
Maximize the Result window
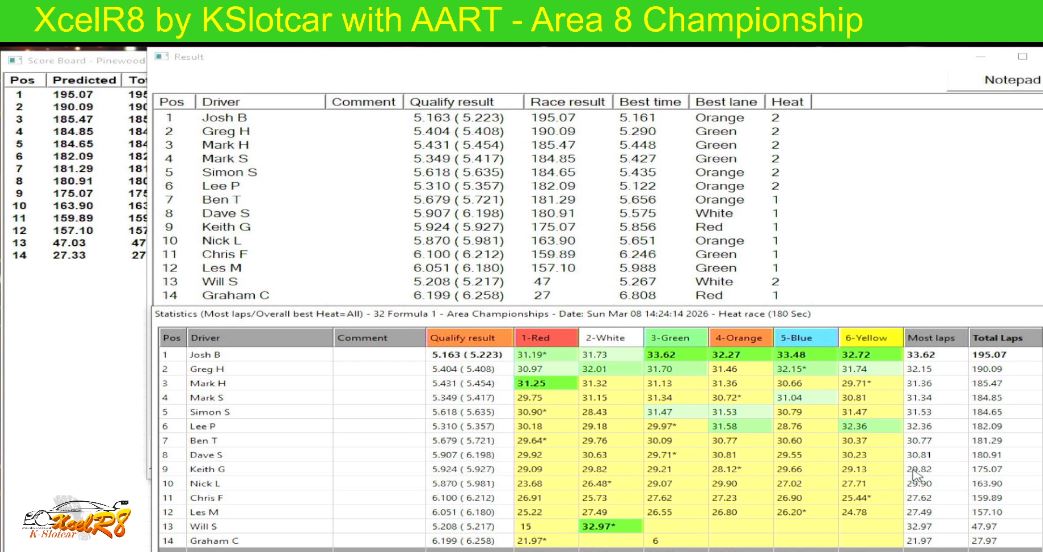click(1022, 57)
